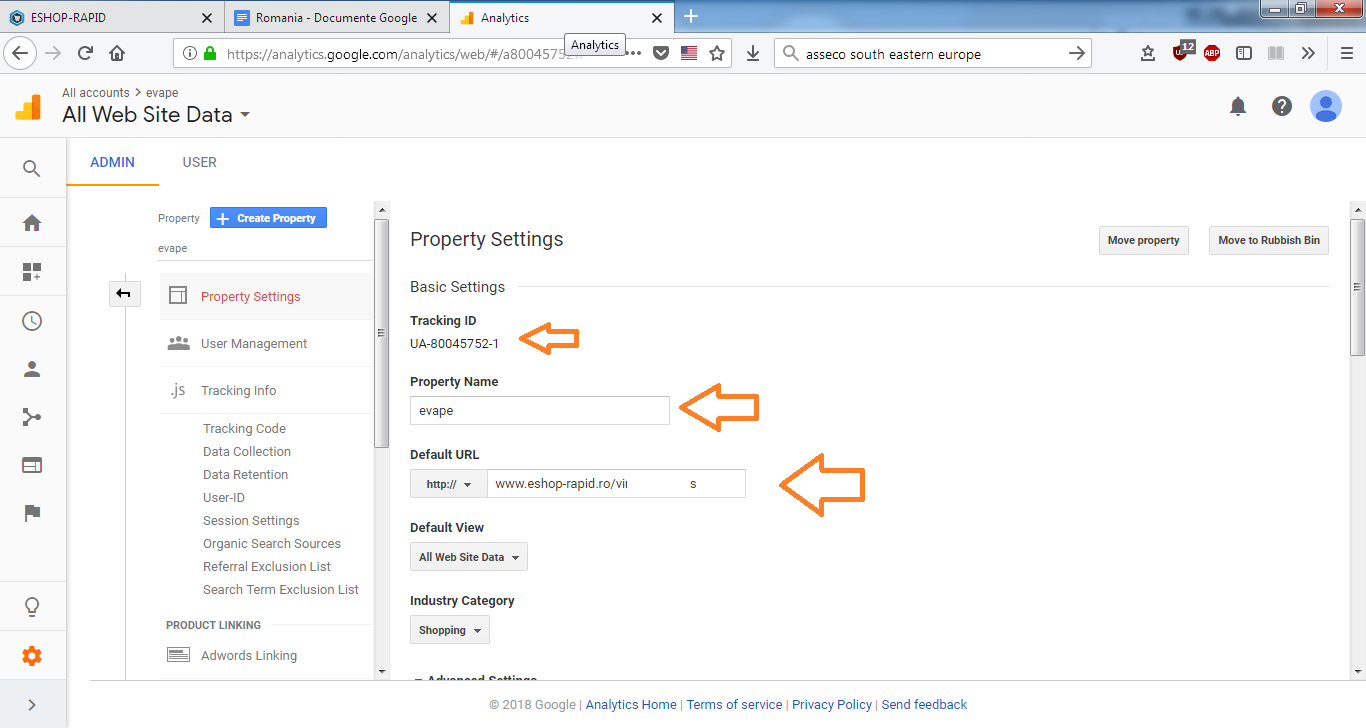Click the Default URL input field
Screen dimensions: 1366x728
[x=616, y=484]
